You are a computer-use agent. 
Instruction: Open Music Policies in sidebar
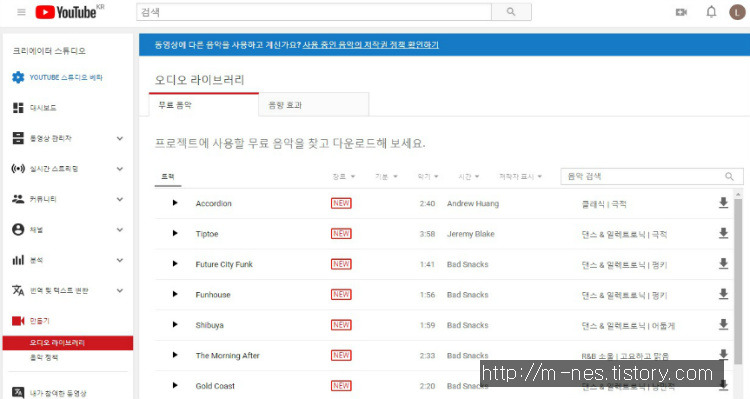click(x=44, y=357)
